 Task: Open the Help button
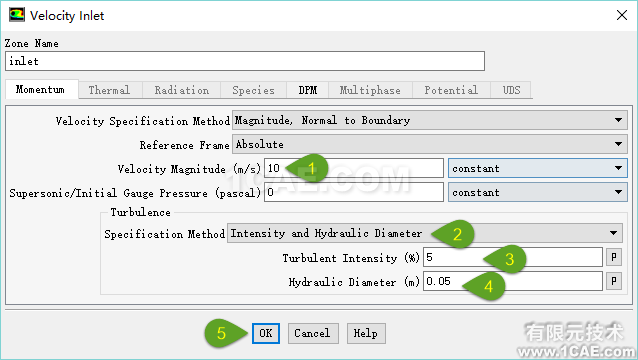[x=366, y=334]
